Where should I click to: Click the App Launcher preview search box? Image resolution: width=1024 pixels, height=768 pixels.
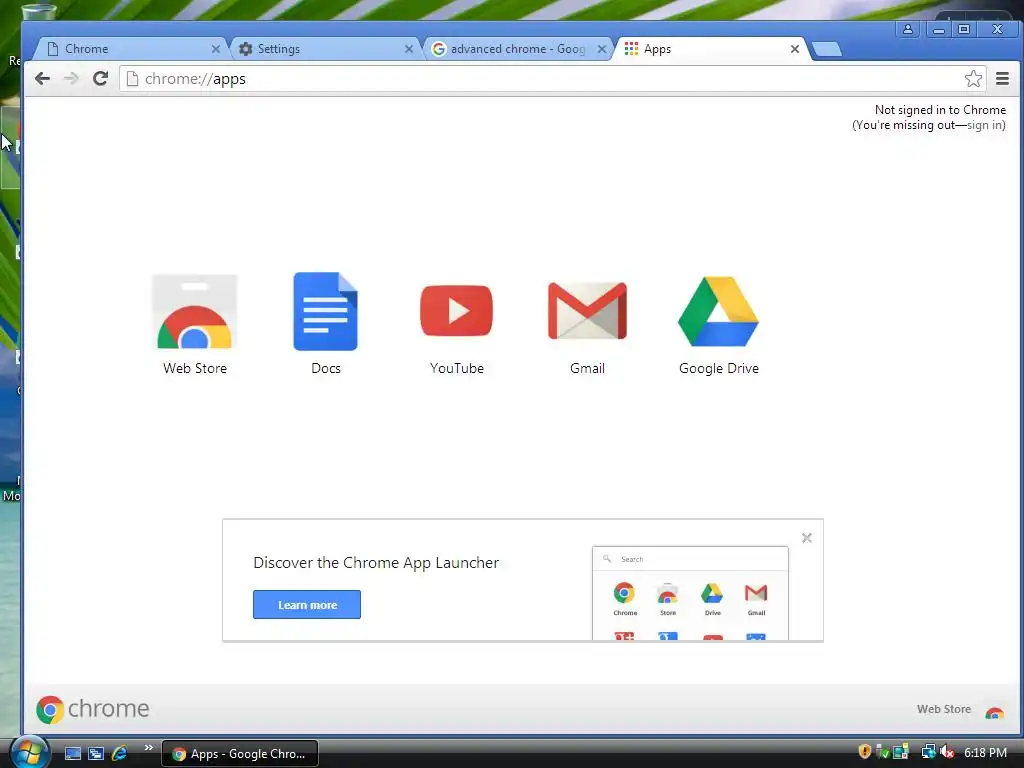[690, 559]
